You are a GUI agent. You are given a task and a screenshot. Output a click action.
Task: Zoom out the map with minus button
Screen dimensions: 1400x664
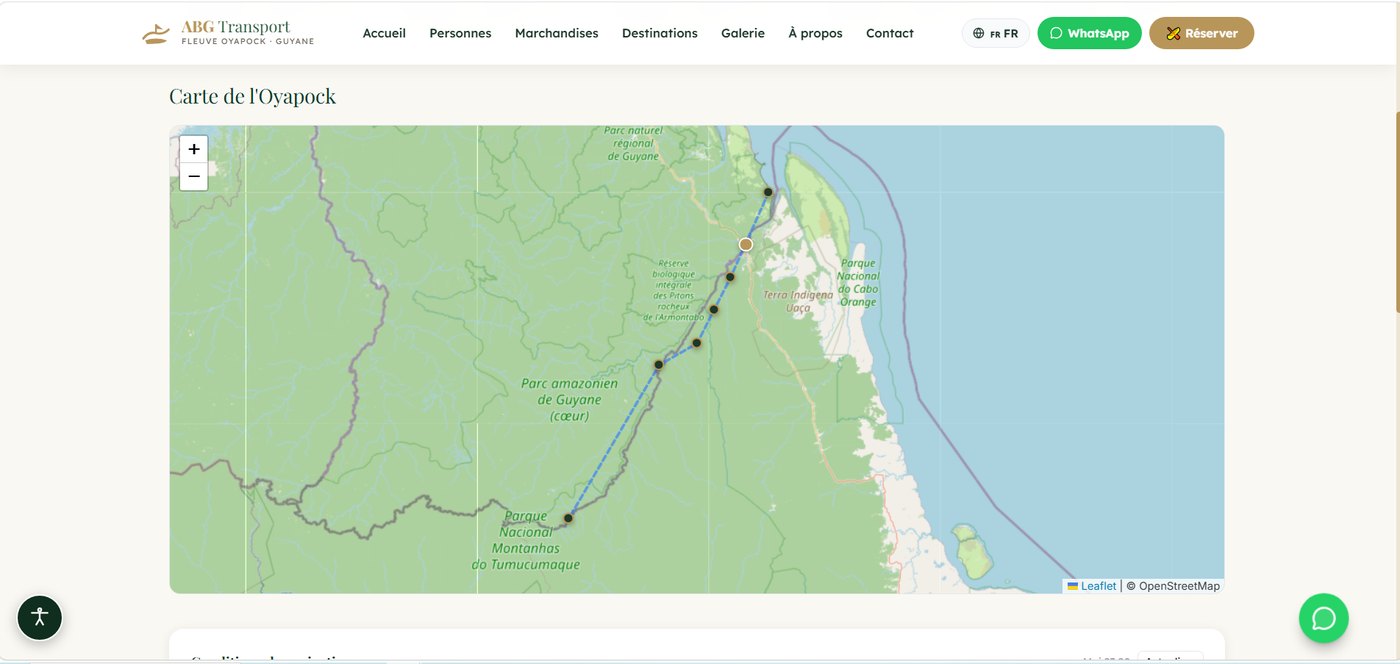pyautogui.click(x=194, y=177)
